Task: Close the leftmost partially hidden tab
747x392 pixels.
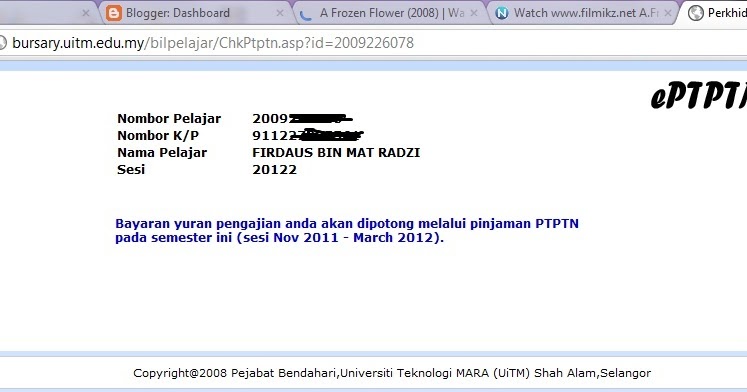Action: (x=86, y=13)
